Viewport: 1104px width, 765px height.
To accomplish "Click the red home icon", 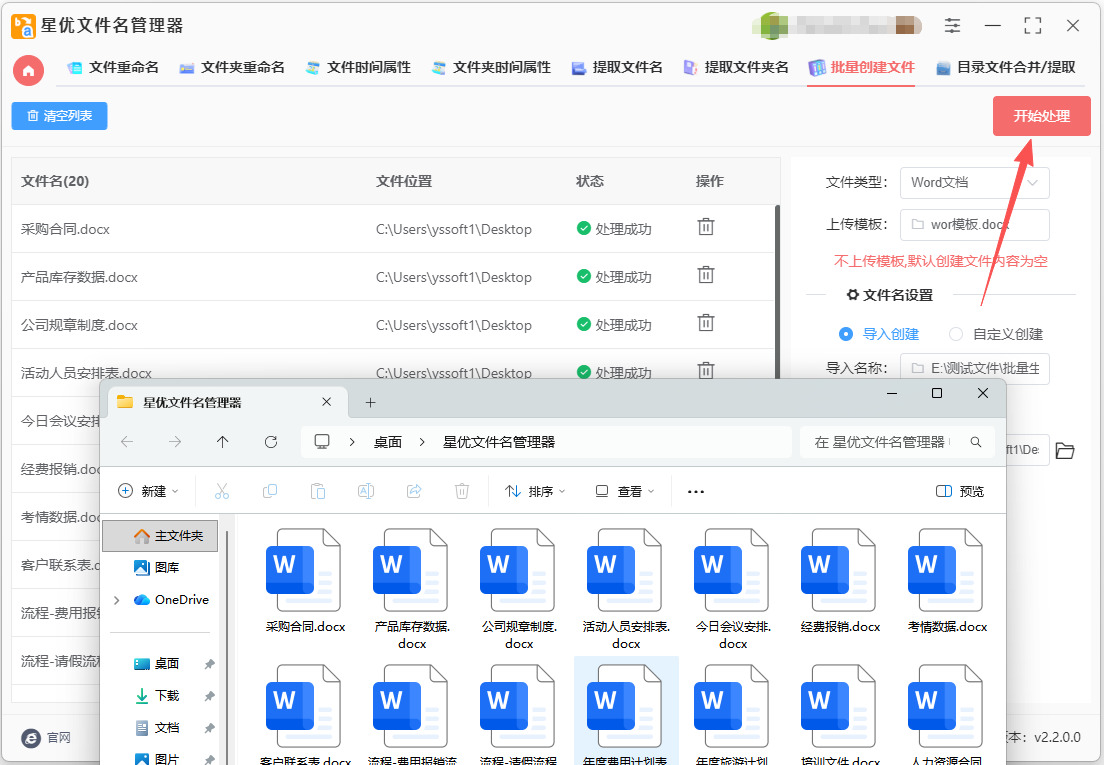I will tap(28, 70).
